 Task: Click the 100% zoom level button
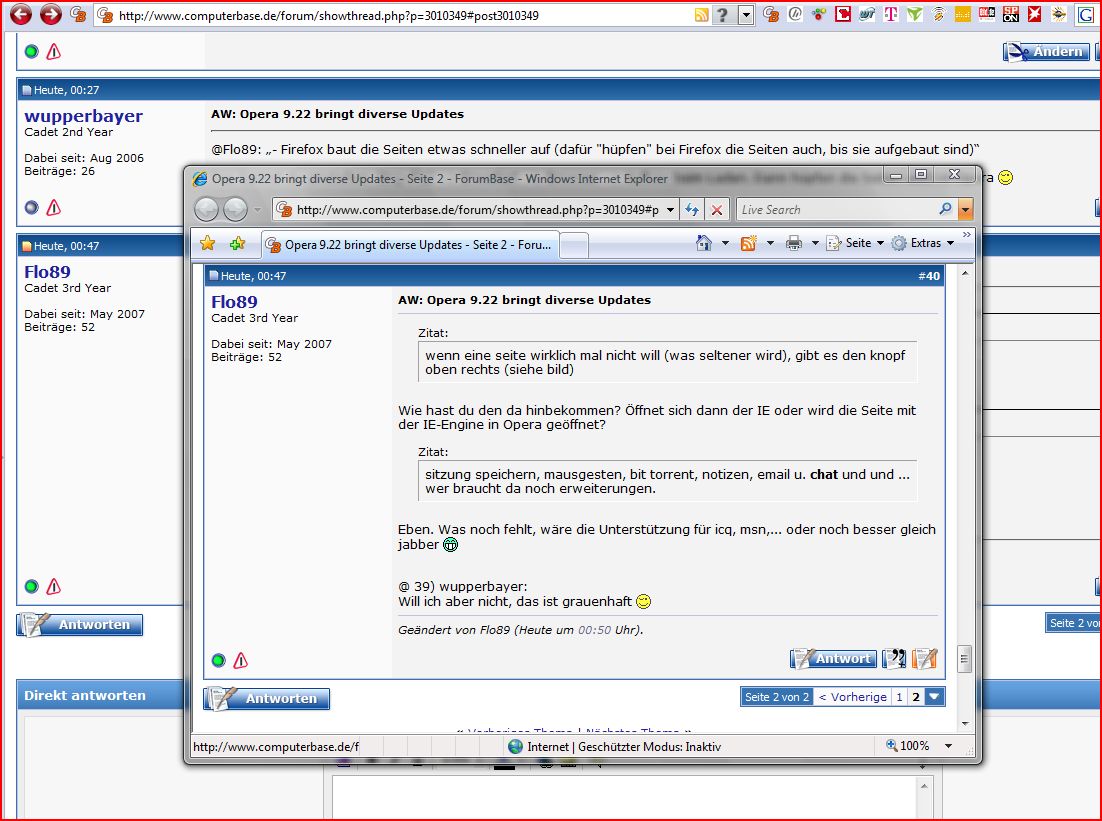click(908, 746)
